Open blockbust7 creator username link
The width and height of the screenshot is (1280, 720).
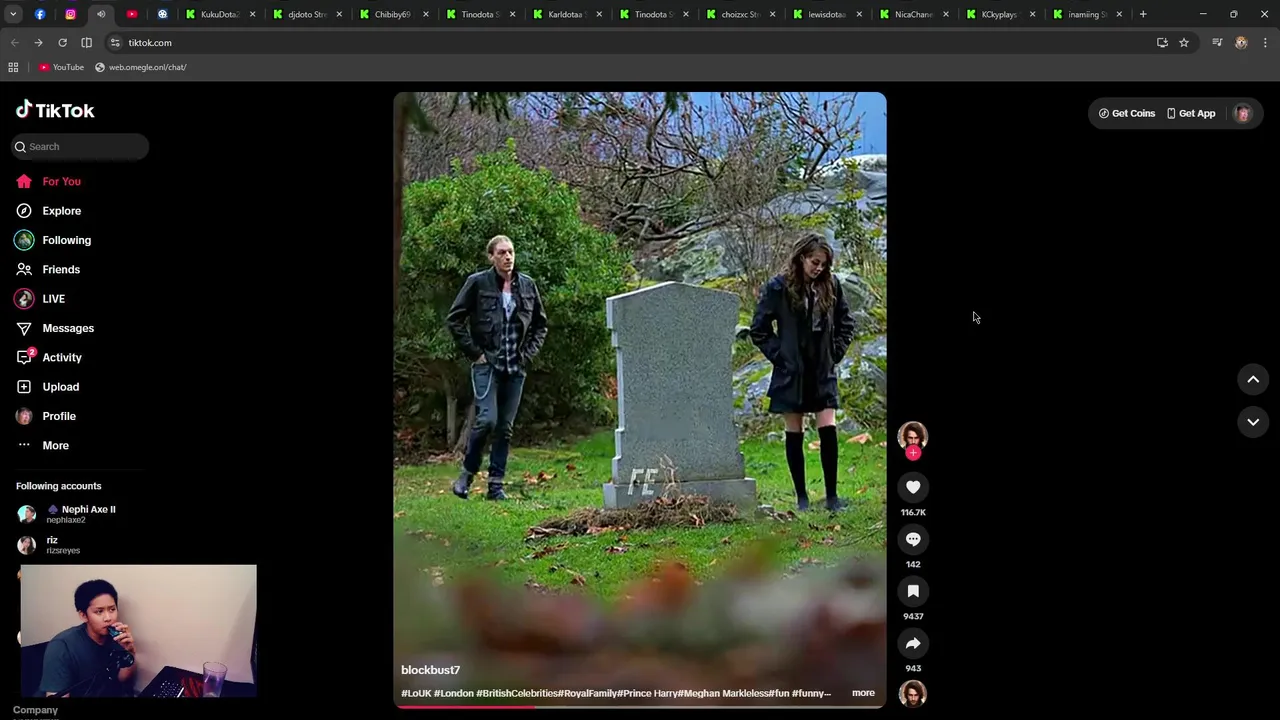pos(431,670)
